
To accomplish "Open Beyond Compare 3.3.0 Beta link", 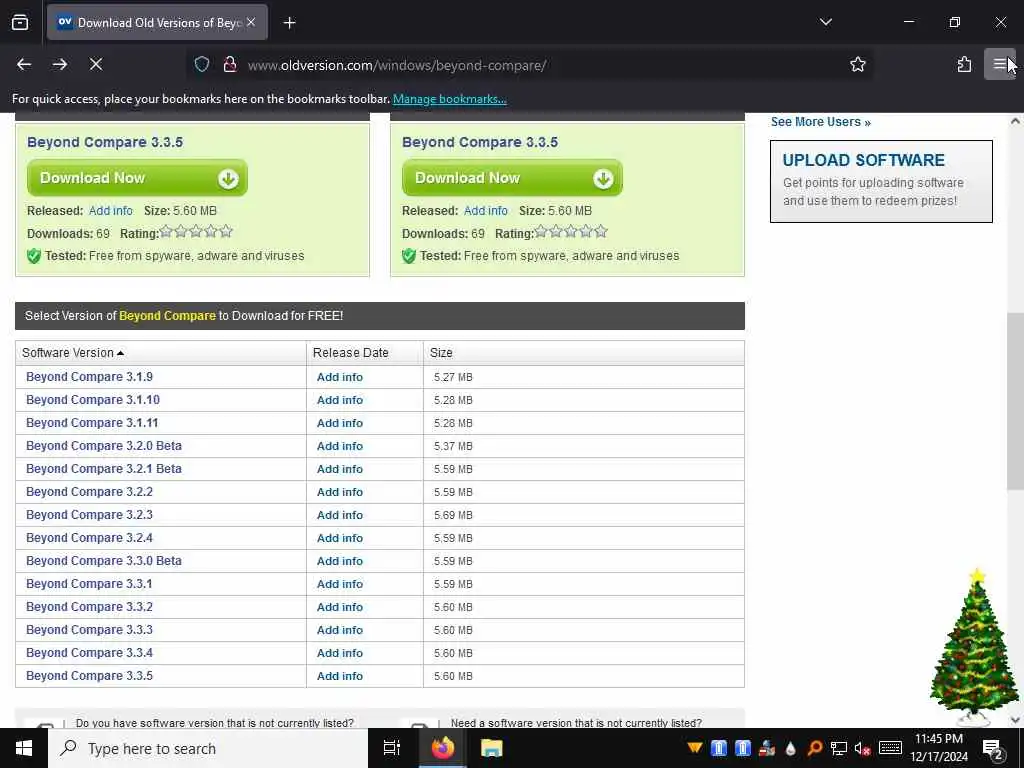I will 104,561.
